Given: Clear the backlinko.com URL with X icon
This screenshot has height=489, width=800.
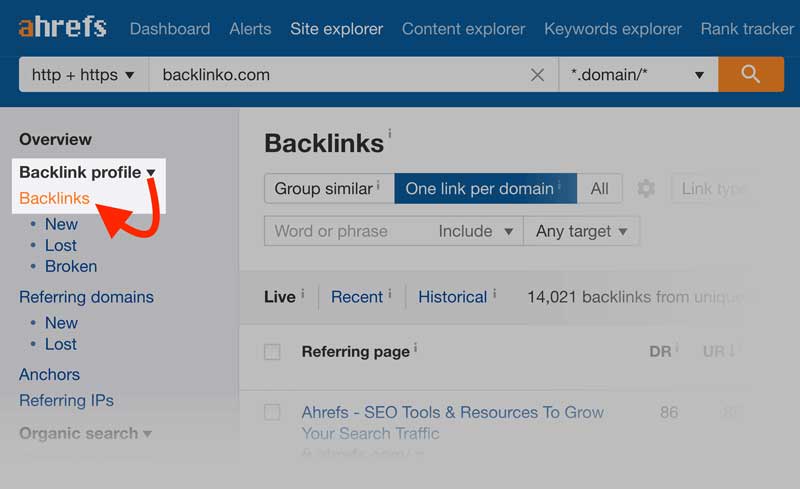Looking at the screenshot, I should click(537, 75).
